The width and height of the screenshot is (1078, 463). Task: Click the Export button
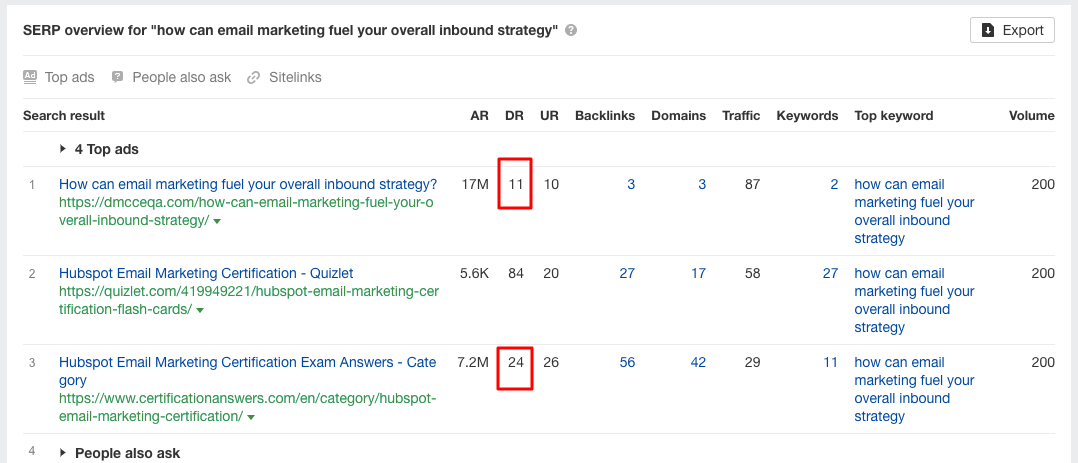1012,30
